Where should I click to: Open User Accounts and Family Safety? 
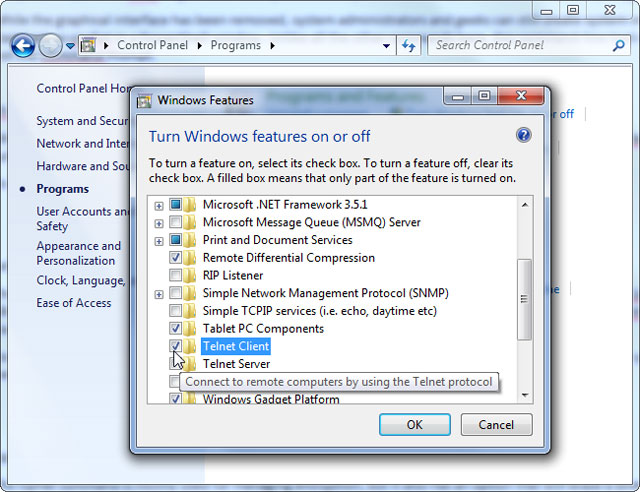(83, 218)
